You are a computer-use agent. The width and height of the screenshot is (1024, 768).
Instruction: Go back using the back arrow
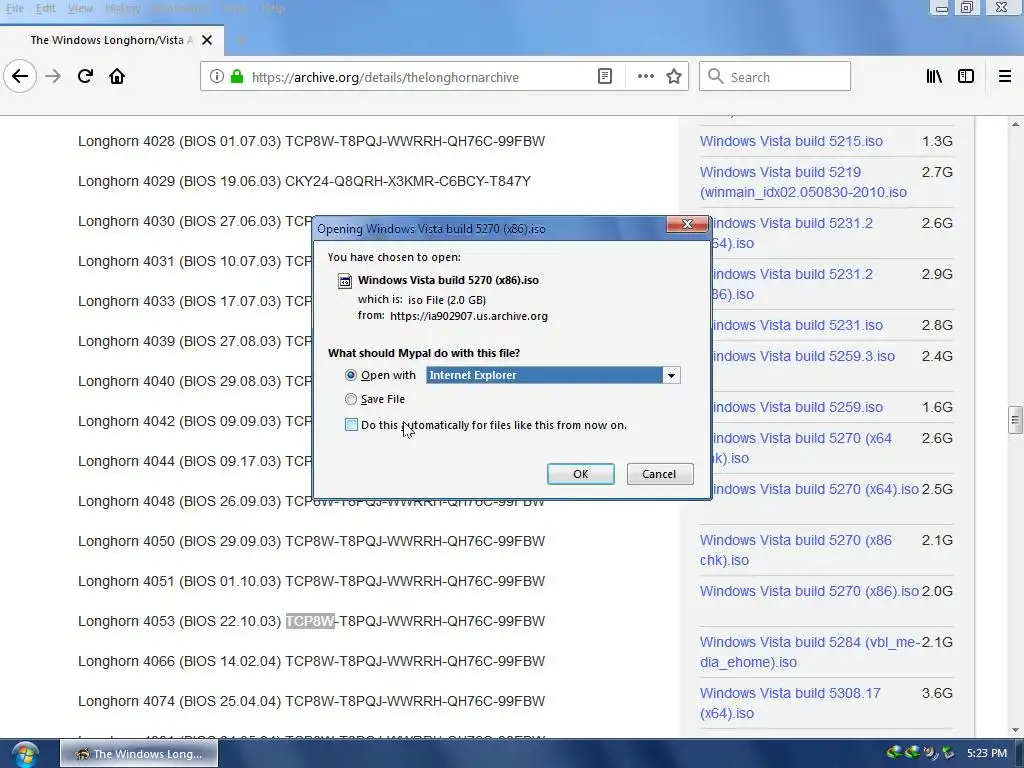(20, 76)
